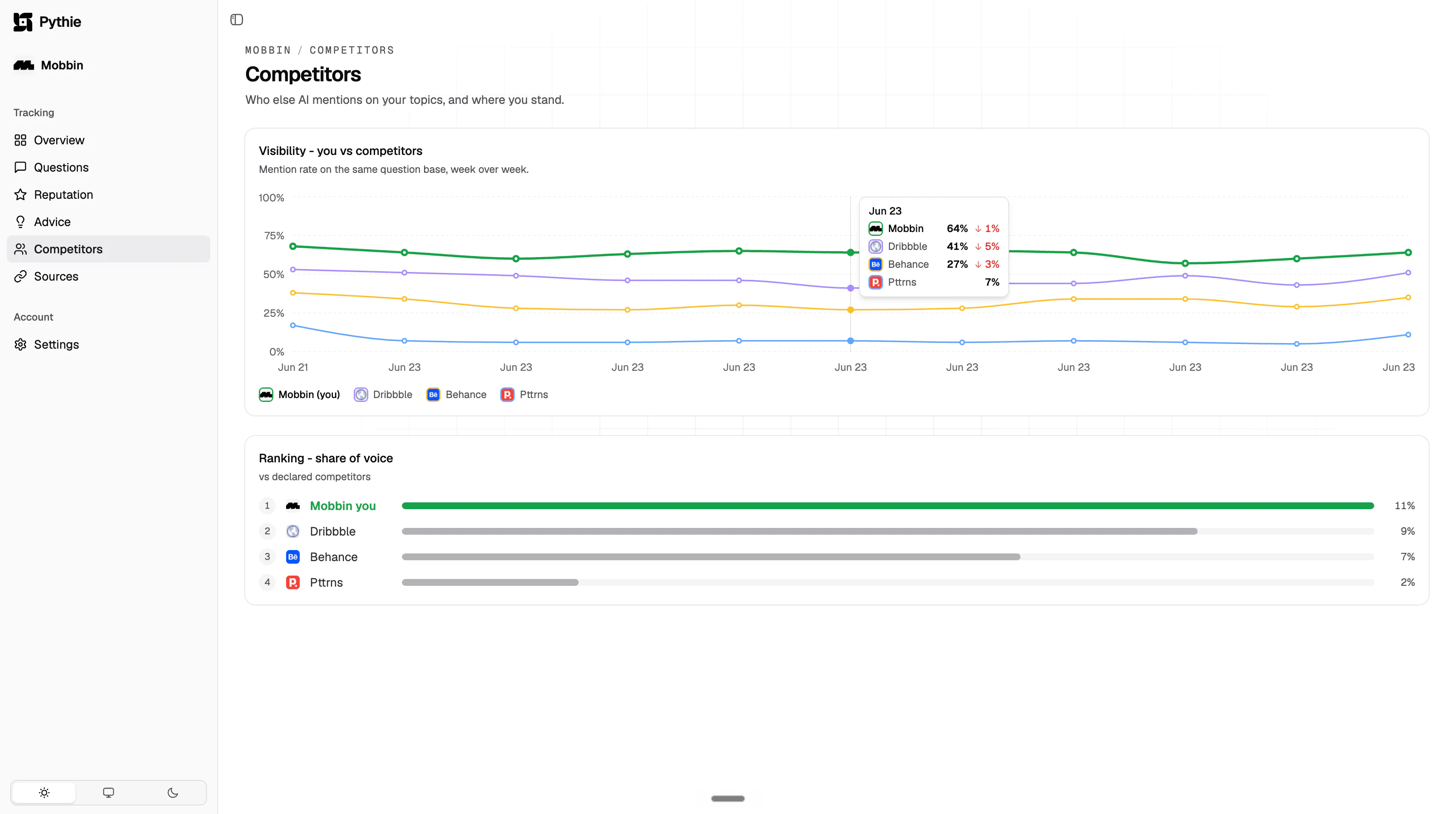Click Mobbin workspace name in sidebar
1456x814 pixels.
point(62,66)
